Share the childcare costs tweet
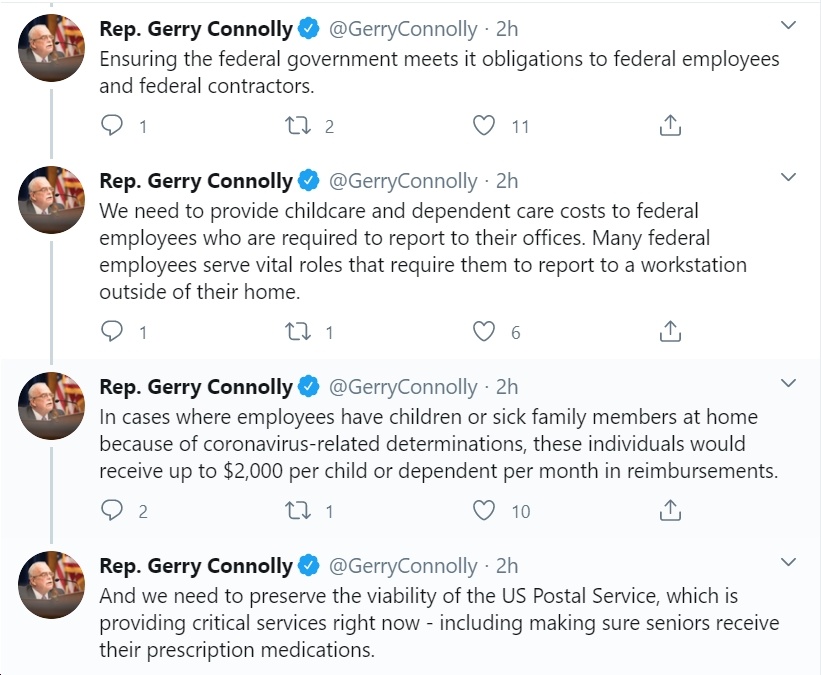The image size is (821, 675). 670,331
